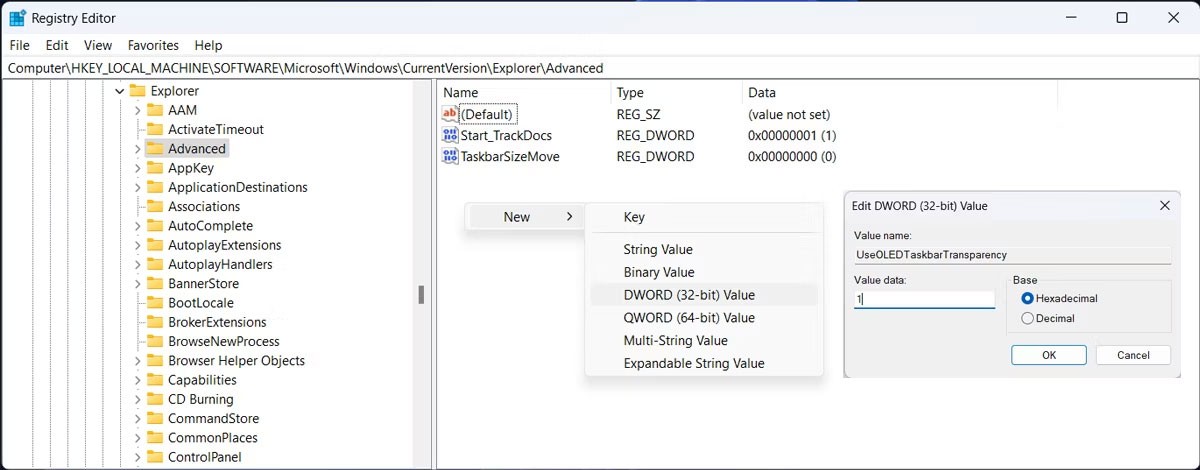Click the Value data input field
The height and width of the screenshot is (470, 1200).
point(924,299)
